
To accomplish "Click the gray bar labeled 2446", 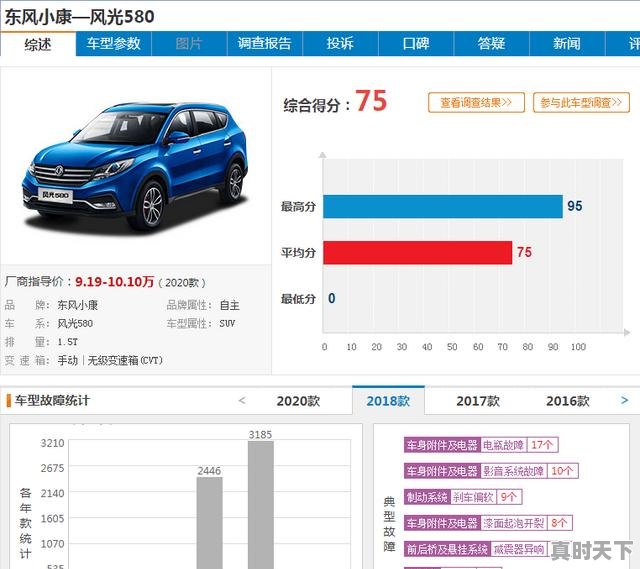I will click(x=210, y=523).
